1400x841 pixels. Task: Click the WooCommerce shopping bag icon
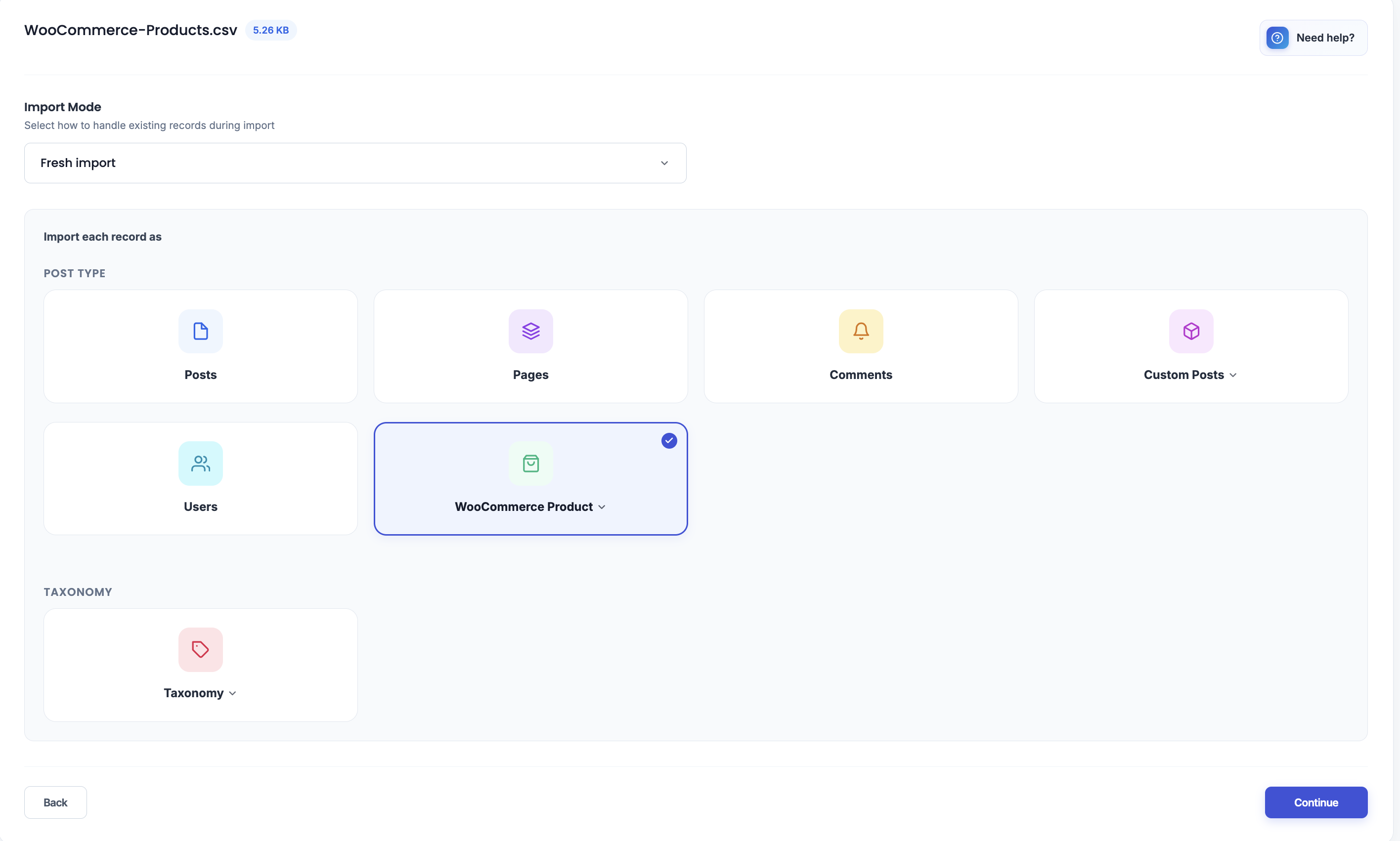[530, 463]
